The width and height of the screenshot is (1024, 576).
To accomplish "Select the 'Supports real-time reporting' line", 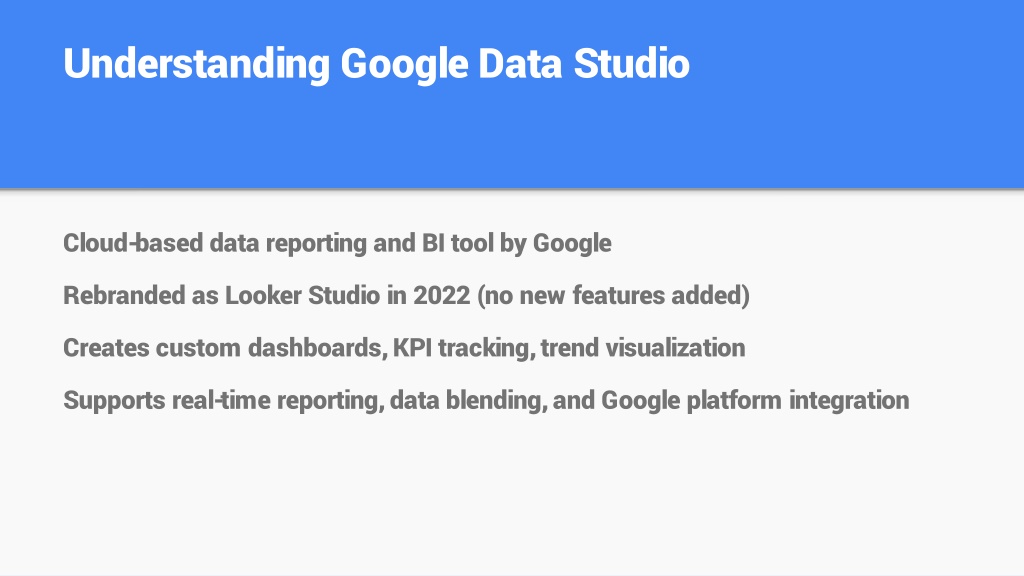I will [486, 400].
